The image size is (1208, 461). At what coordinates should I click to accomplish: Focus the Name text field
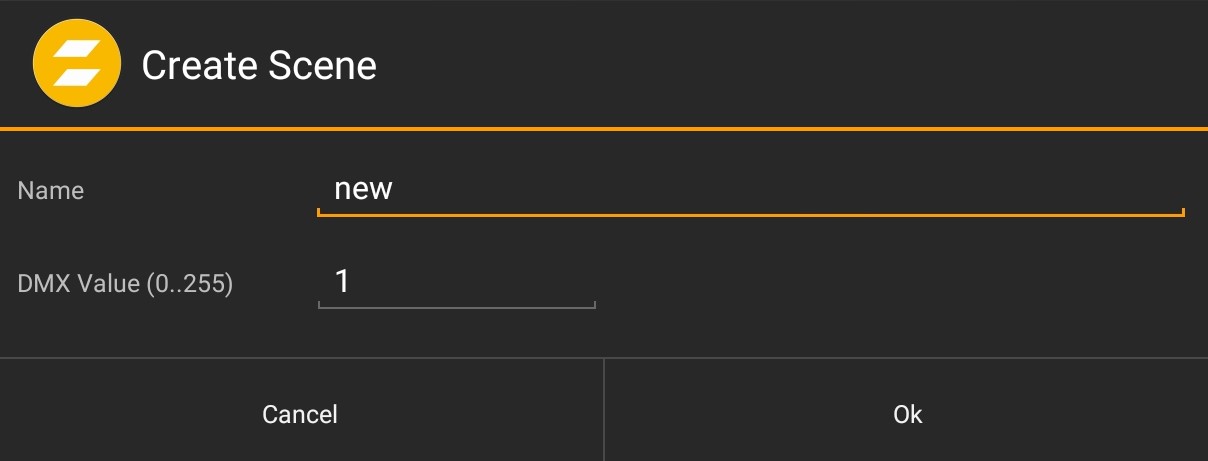[750, 190]
